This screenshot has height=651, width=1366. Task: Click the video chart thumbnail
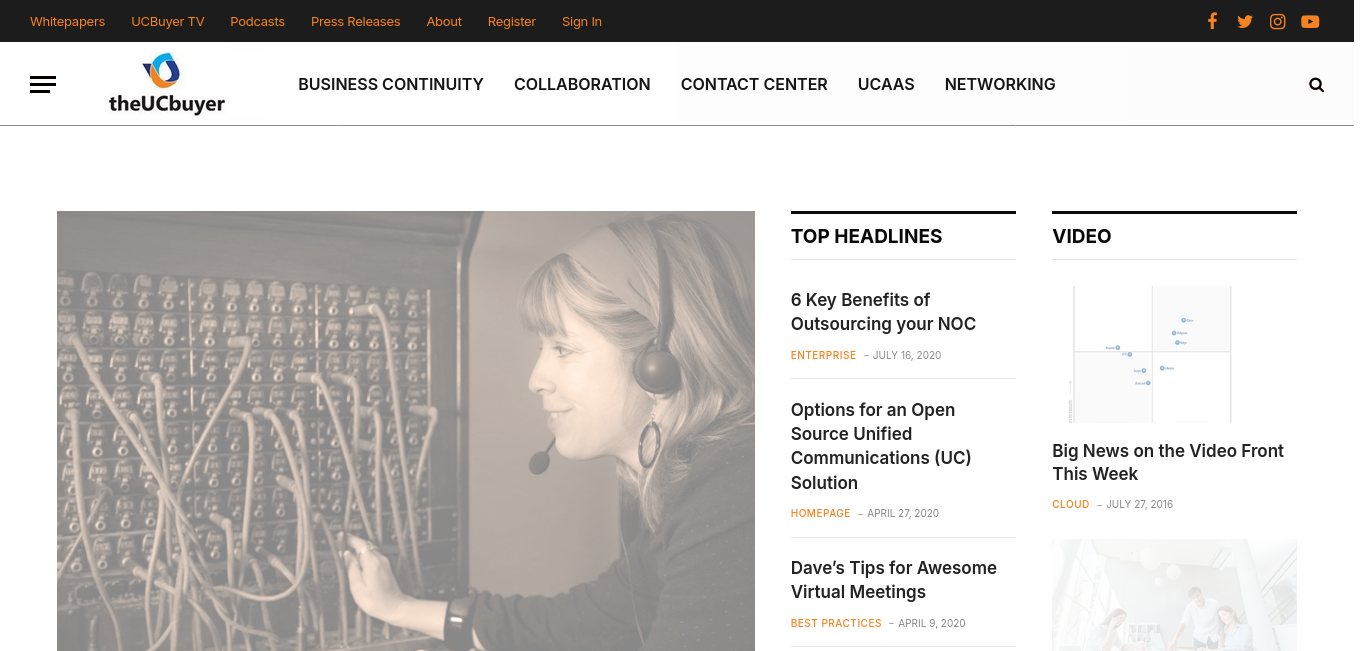(x=1152, y=354)
